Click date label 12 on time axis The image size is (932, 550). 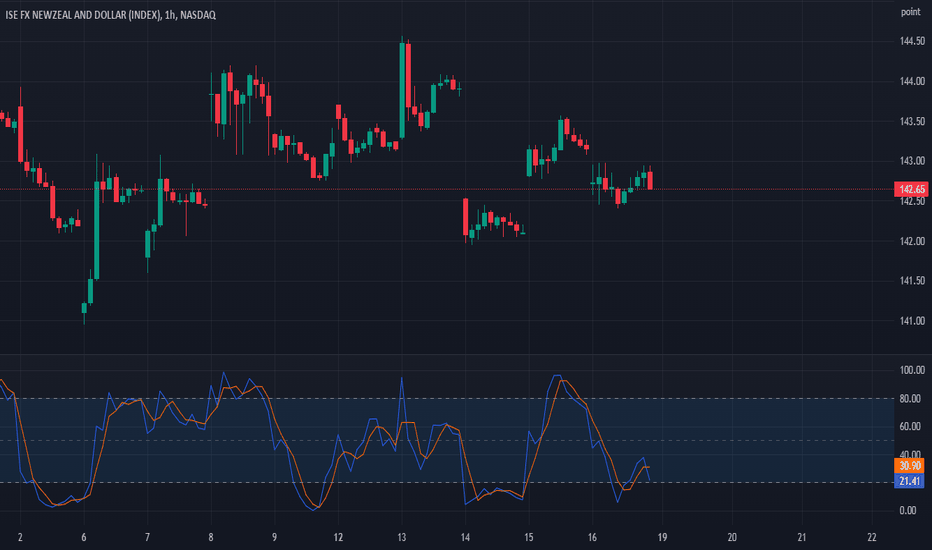click(338, 537)
